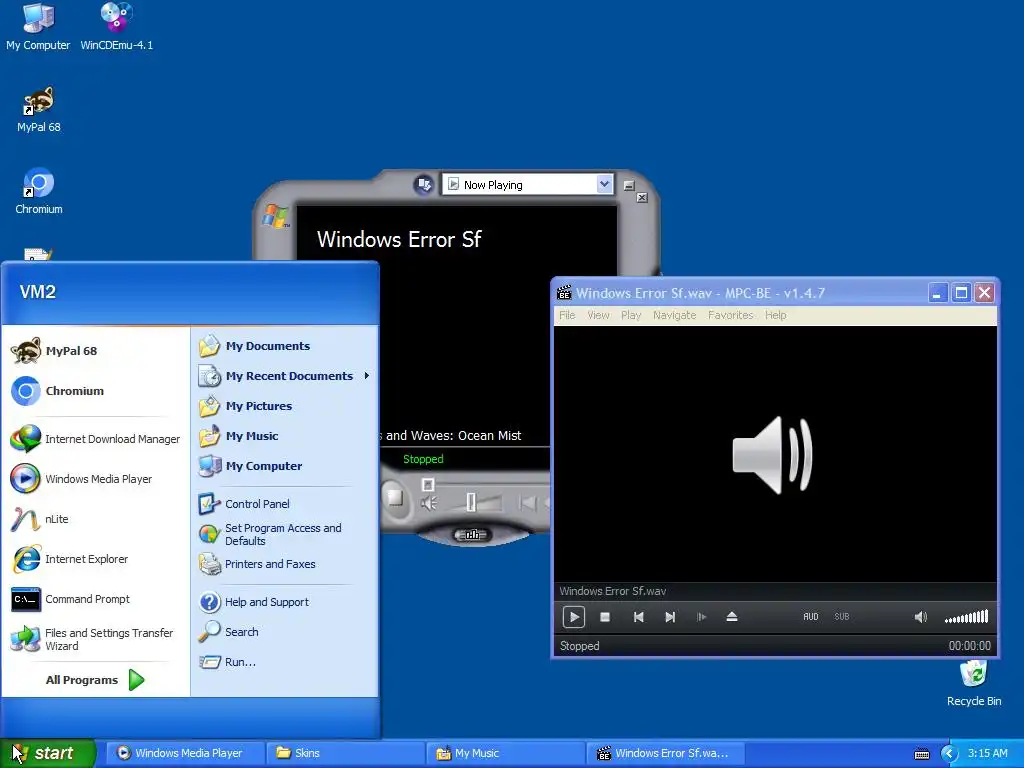Expand the Now Playing dropdown
Image resolution: width=1024 pixels, height=768 pixels.
(605, 184)
